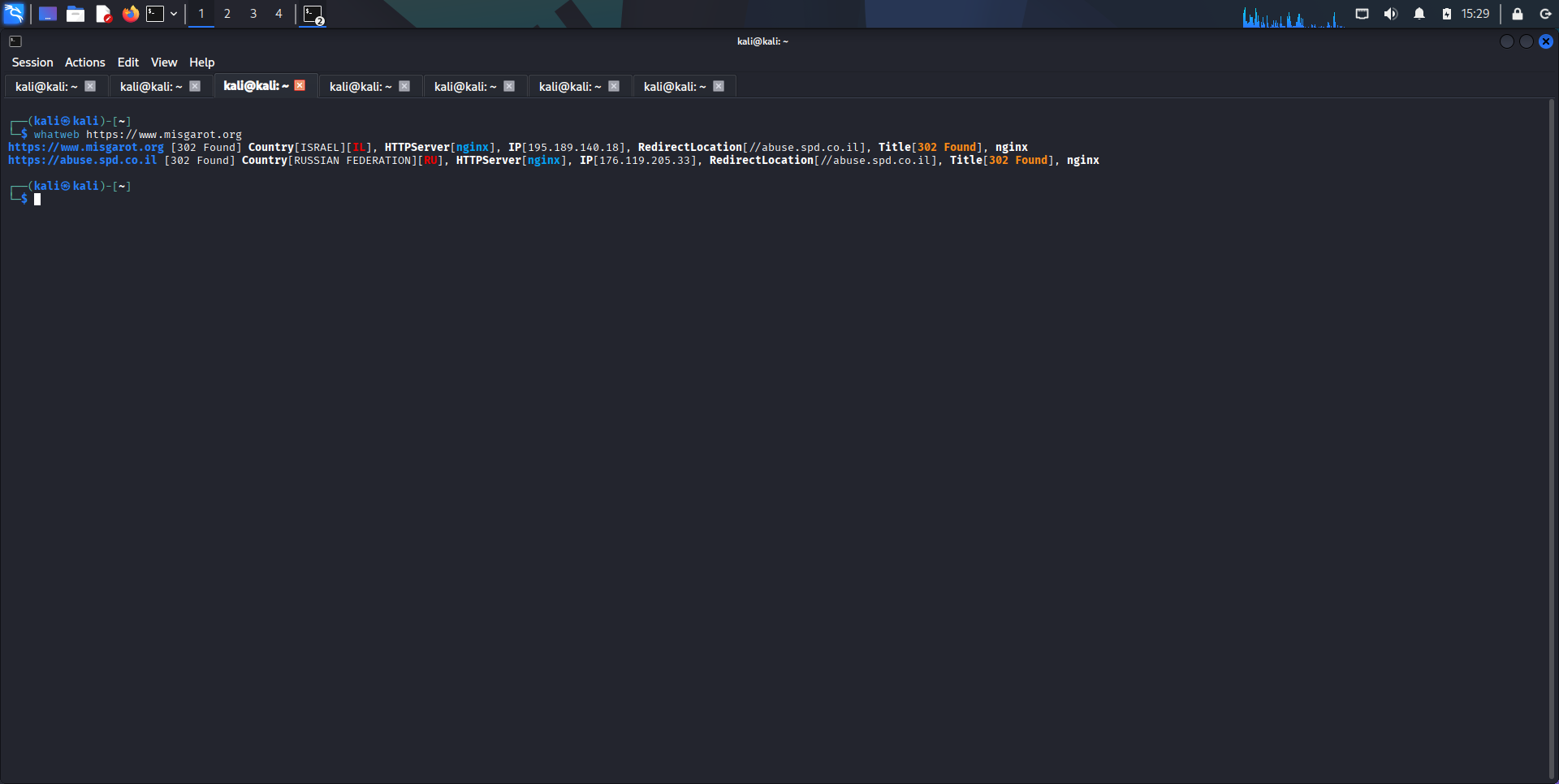Click the terminal prompt cursor line

point(37,199)
